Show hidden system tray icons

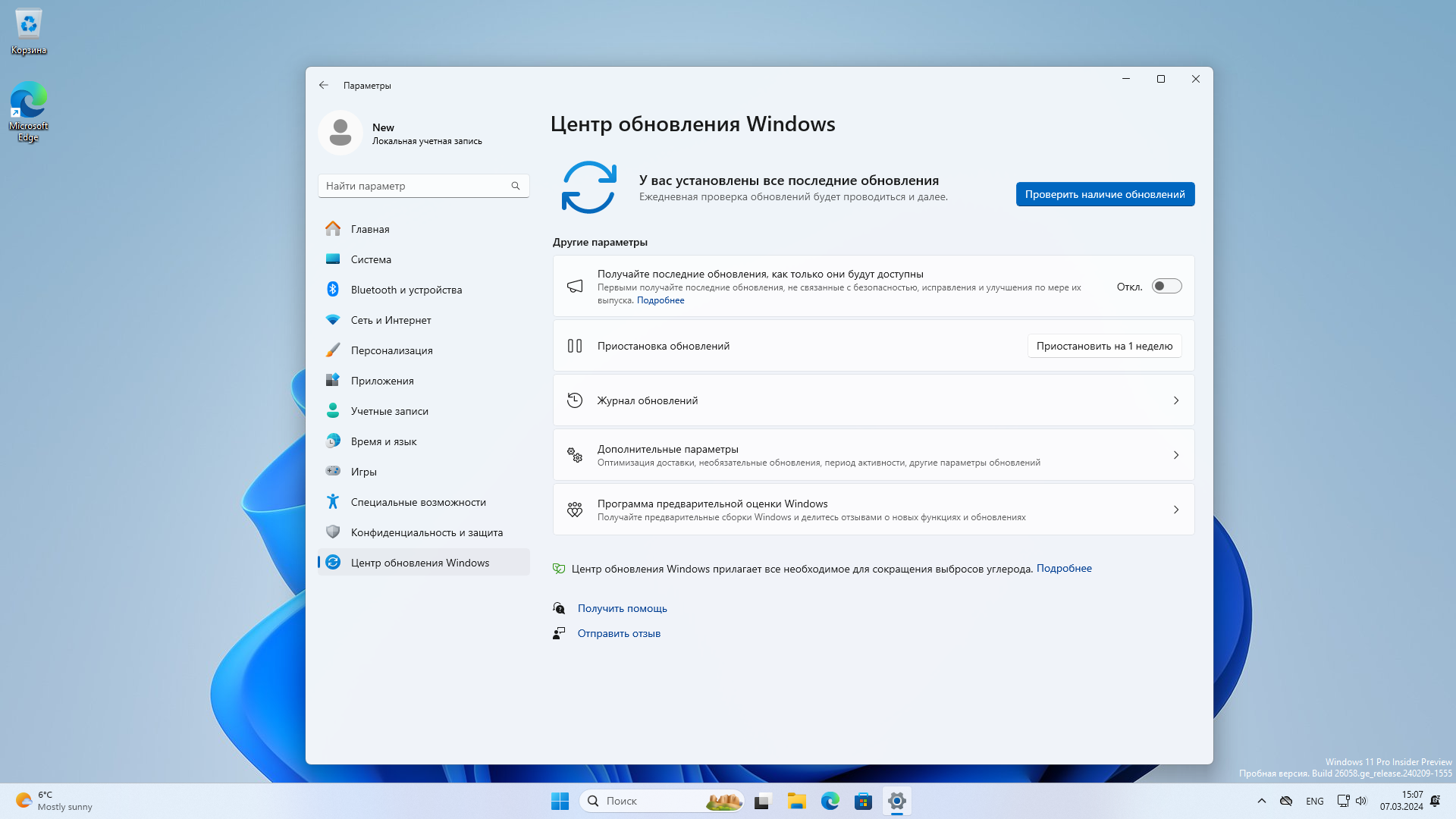[1261, 801]
